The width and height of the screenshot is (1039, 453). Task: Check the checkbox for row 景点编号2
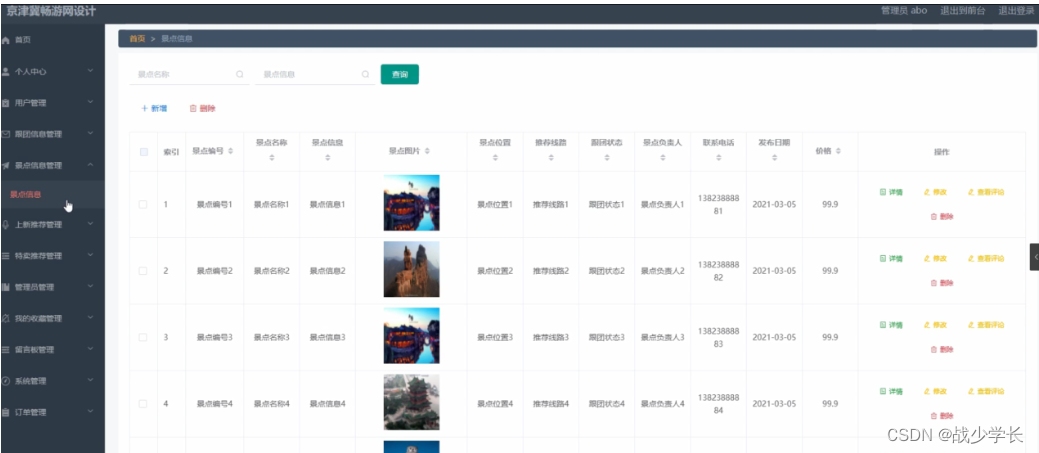143,271
